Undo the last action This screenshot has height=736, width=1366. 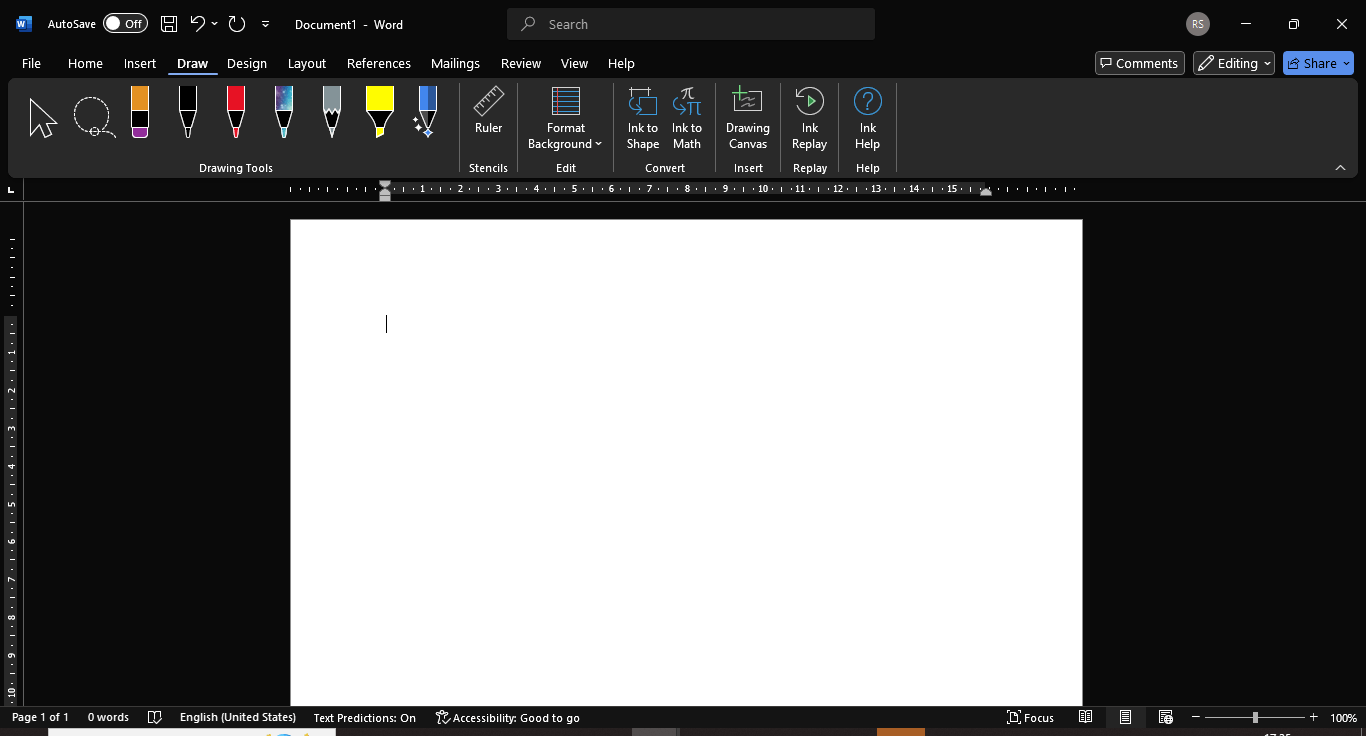click(x=197, y=24)
